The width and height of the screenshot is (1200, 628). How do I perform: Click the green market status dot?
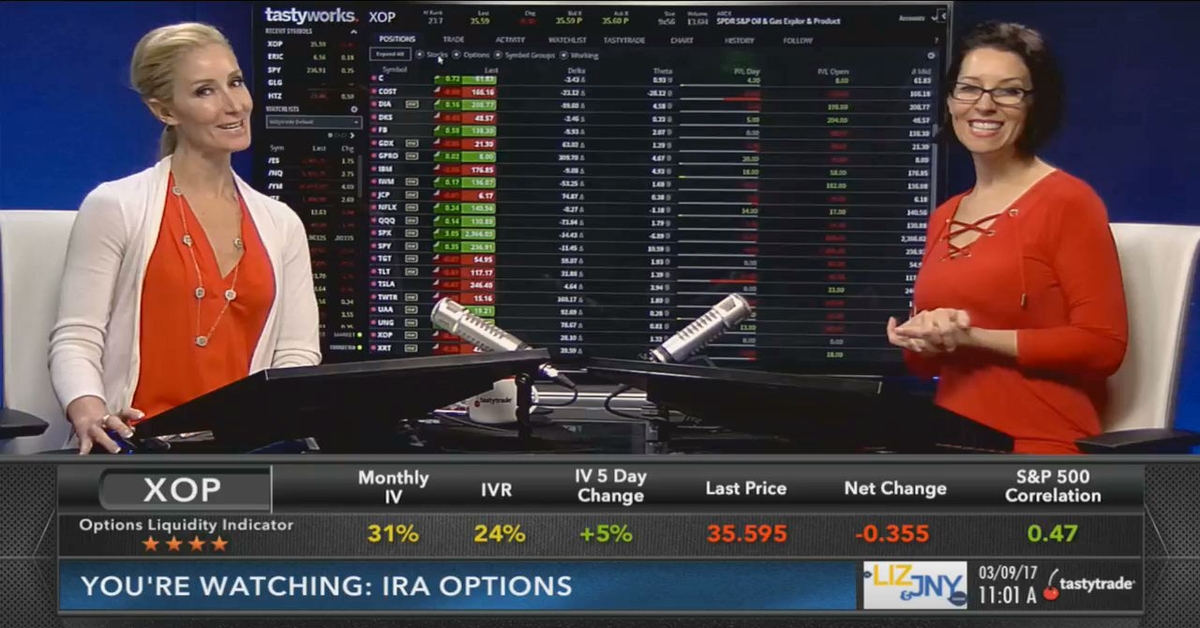360,335
